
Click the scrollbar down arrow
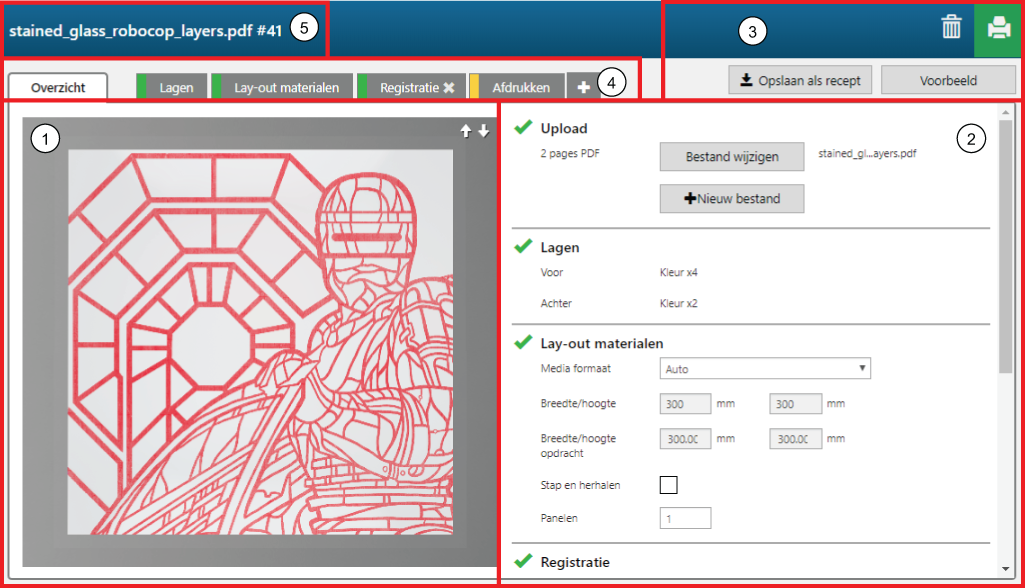tap(1005, 569)
